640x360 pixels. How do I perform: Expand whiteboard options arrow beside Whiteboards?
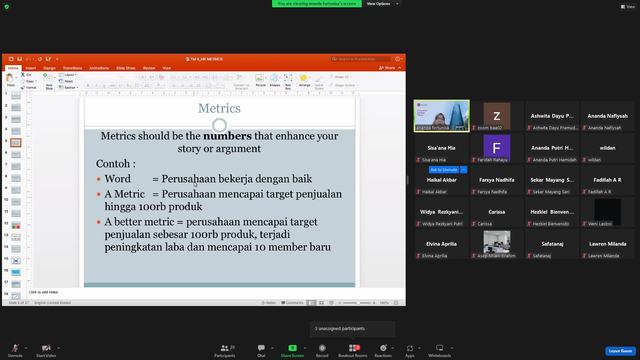(x=452, y=348)
